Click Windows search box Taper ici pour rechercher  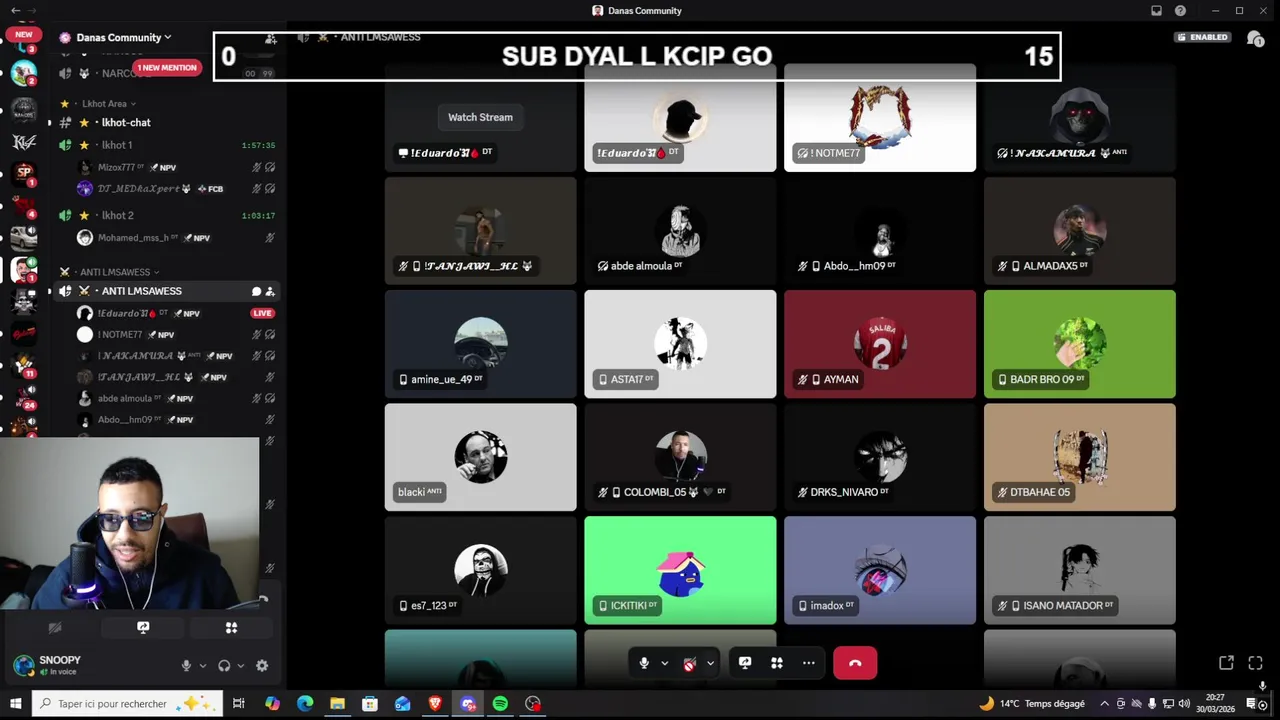127,704
